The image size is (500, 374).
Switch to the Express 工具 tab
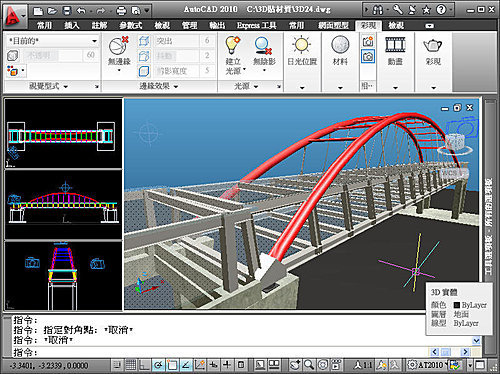coord(257,25)
